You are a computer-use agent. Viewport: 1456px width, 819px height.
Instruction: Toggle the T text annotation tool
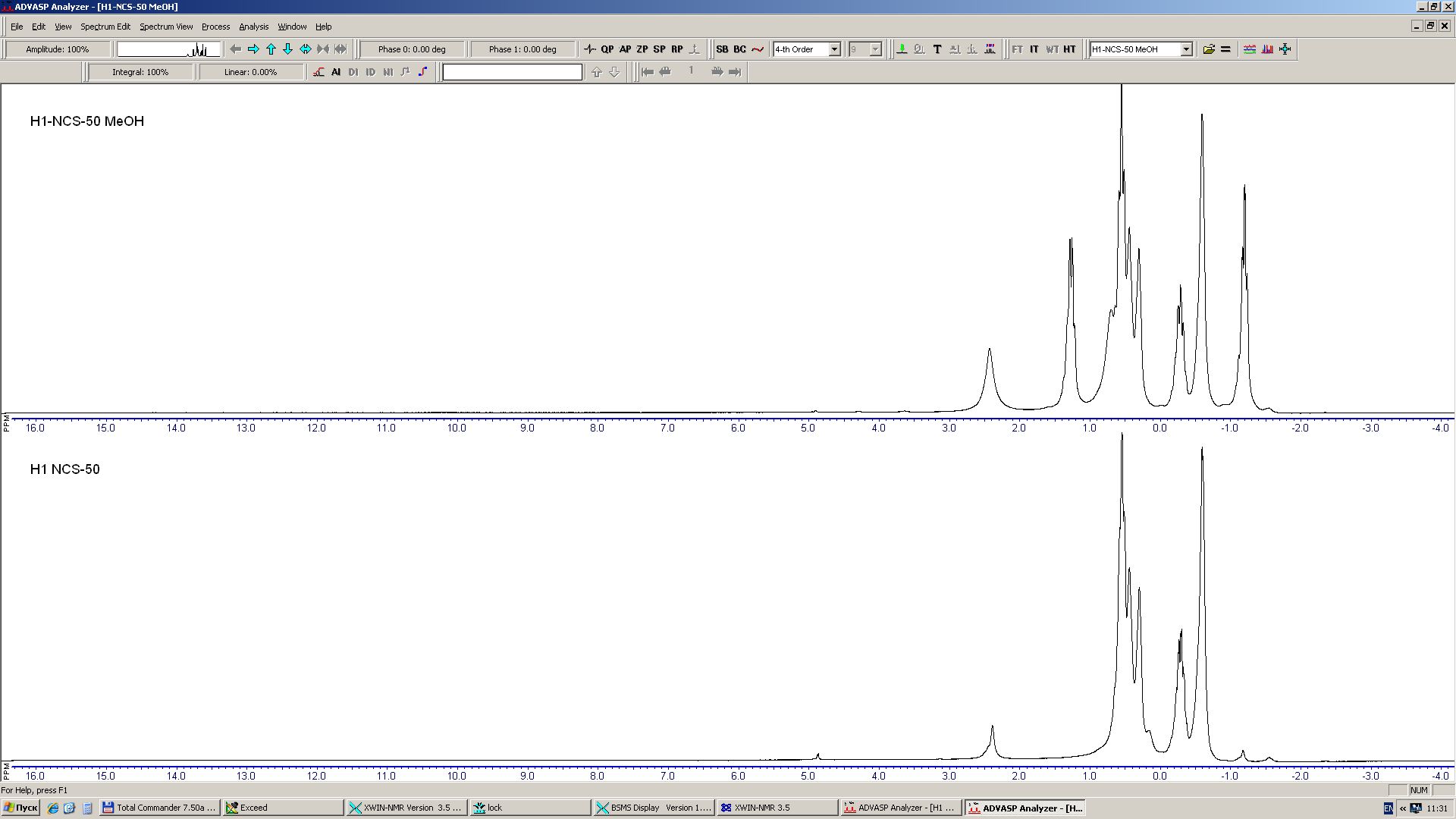(x=937, y=49)
